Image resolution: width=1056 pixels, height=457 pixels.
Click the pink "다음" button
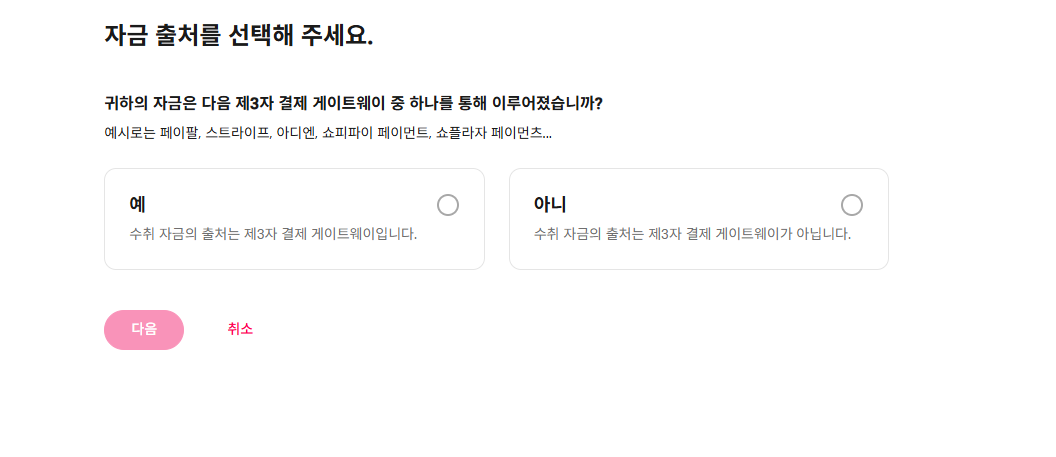(144, 330)
